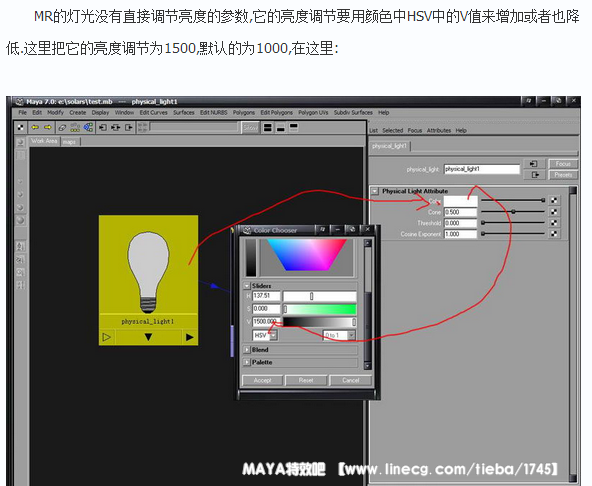Click input triangle on physical_light1 node

[x=107, y=337]
